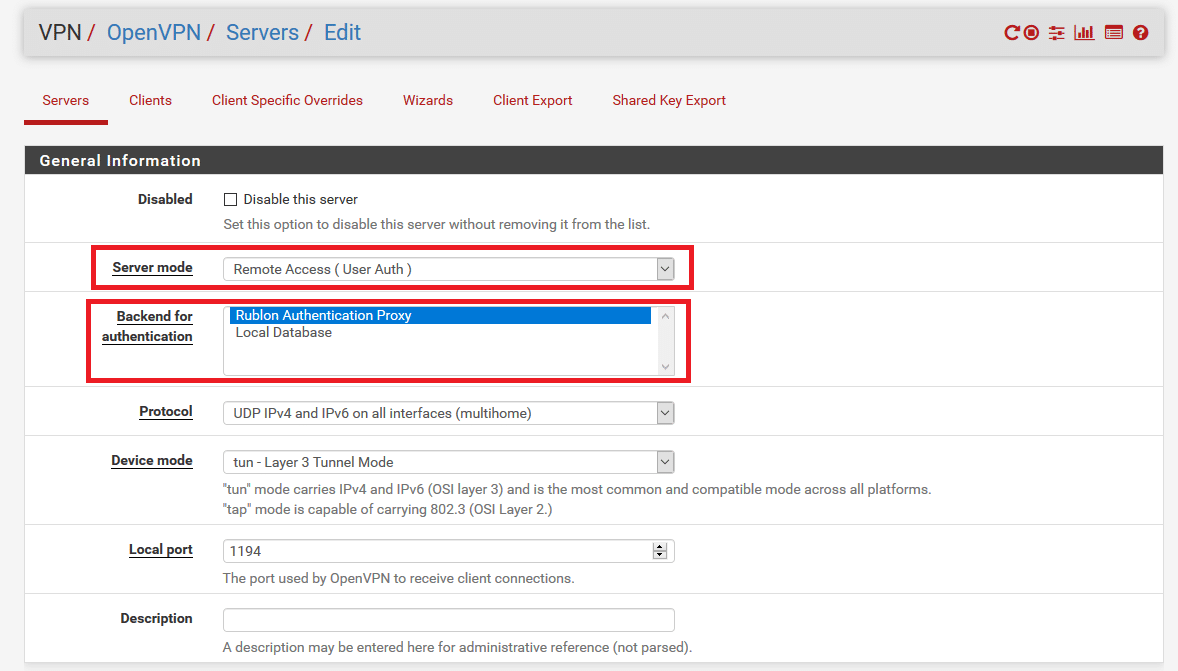Viewport: 1178px width, 671px height.
Task: Switch to the Clients tab
Action: pos(150,101)
